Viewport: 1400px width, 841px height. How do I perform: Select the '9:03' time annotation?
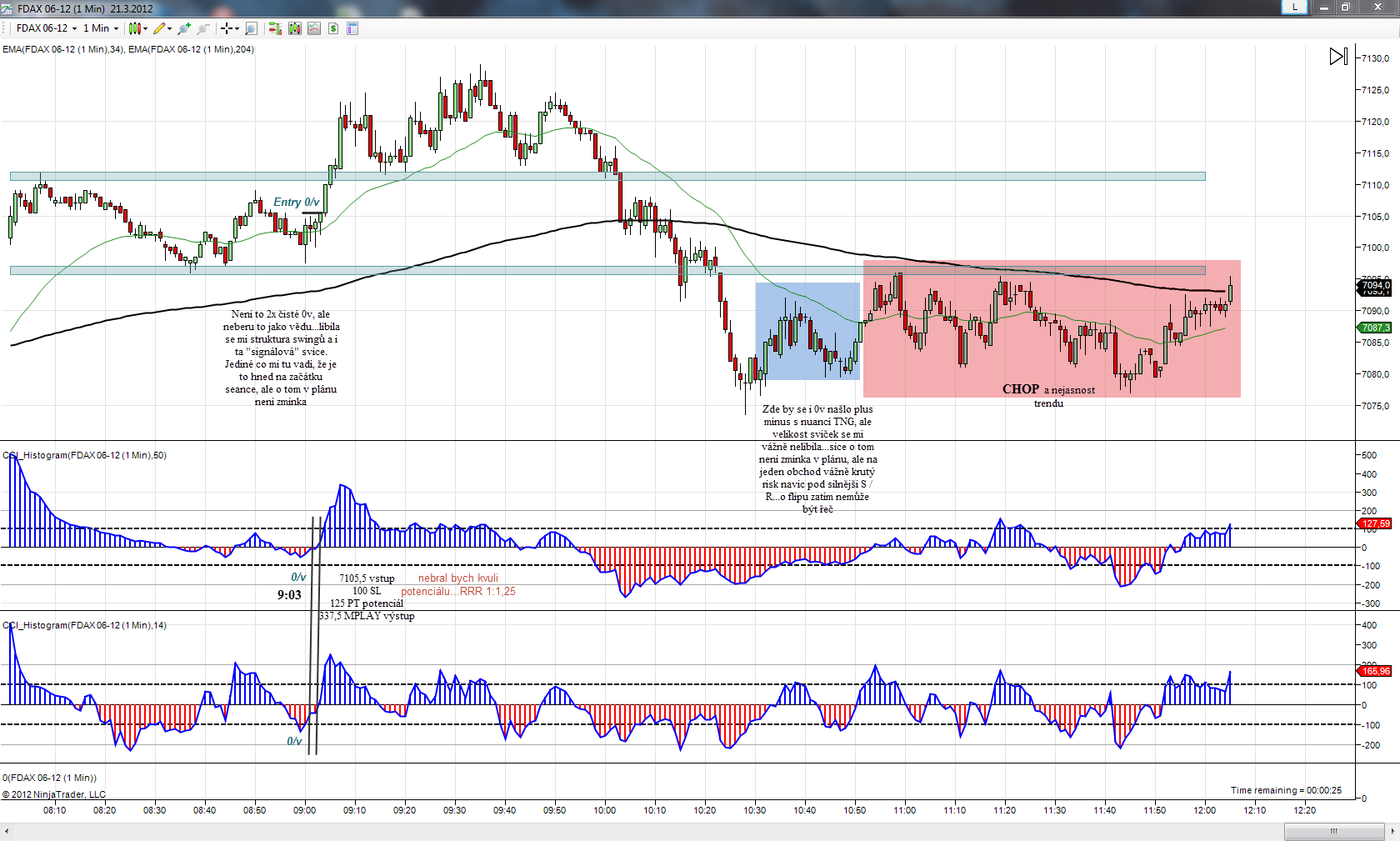[289, 594]
